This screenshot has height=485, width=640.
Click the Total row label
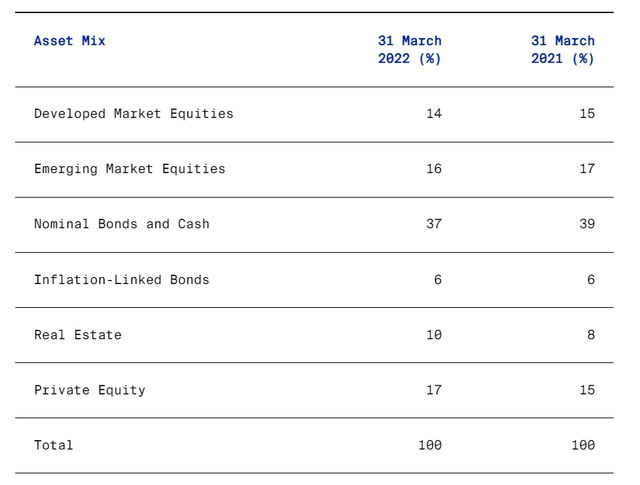53,445
